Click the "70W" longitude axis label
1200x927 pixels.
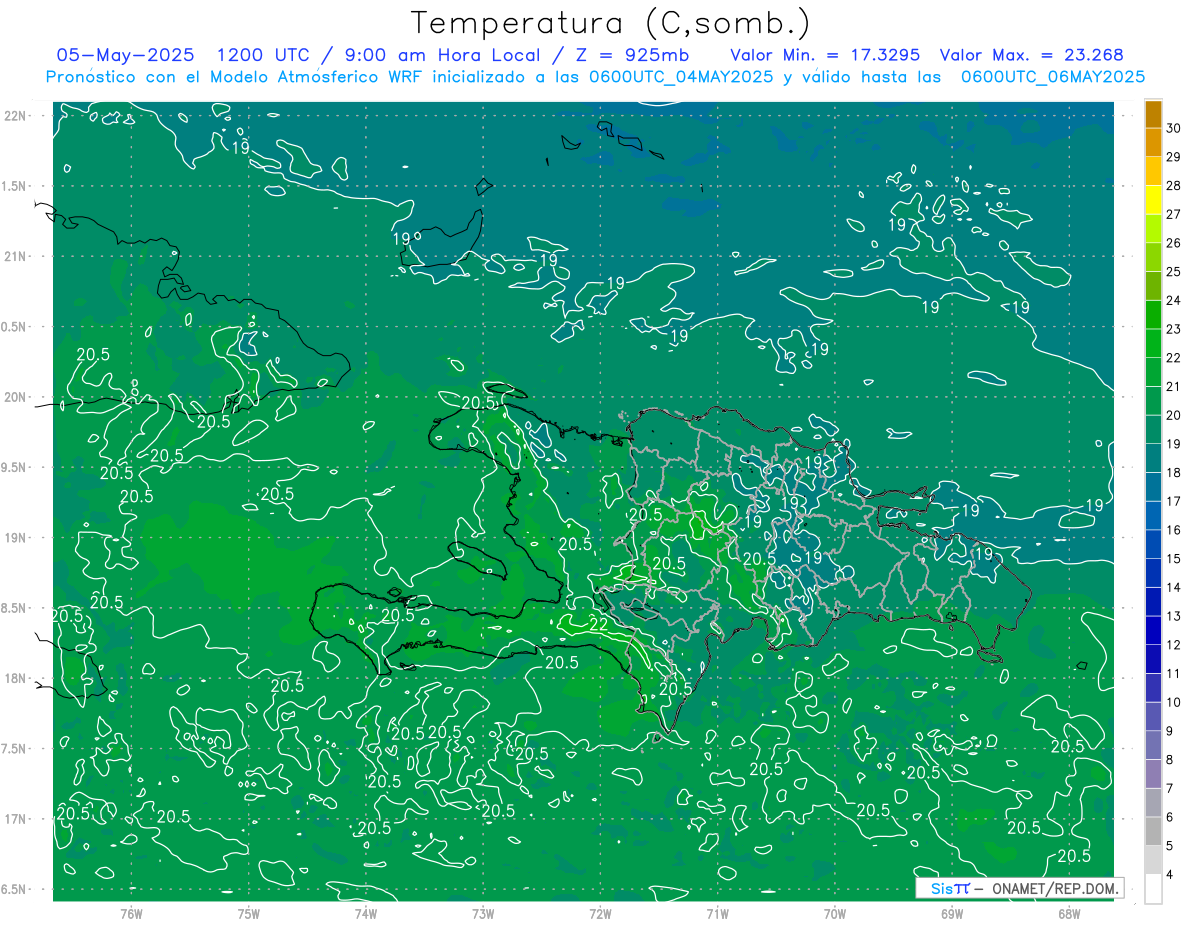835,914
